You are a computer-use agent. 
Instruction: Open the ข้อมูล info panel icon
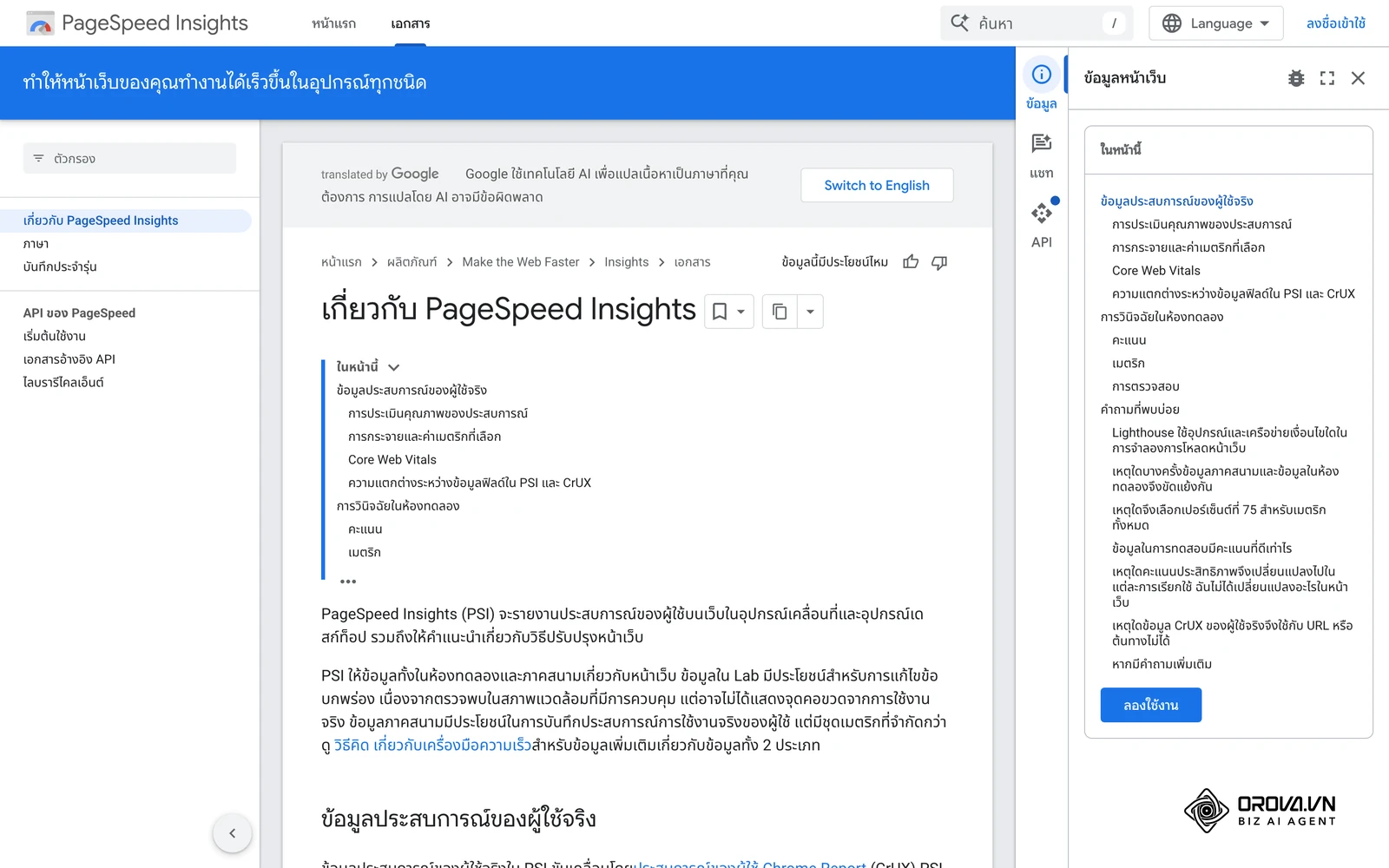click(x=1042, y=75)
